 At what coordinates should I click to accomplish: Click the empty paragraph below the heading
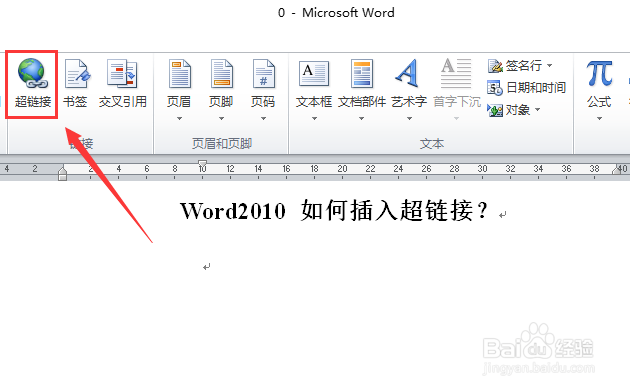pyautogui.click(x=207, y=267)
